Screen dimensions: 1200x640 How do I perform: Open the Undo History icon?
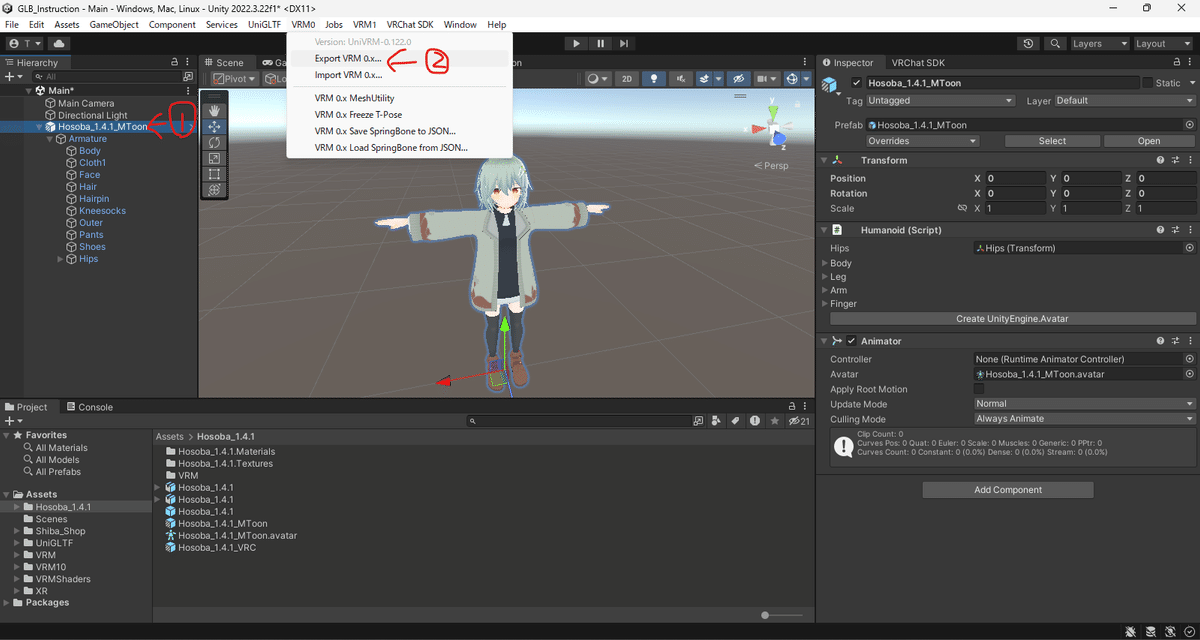1029,44
